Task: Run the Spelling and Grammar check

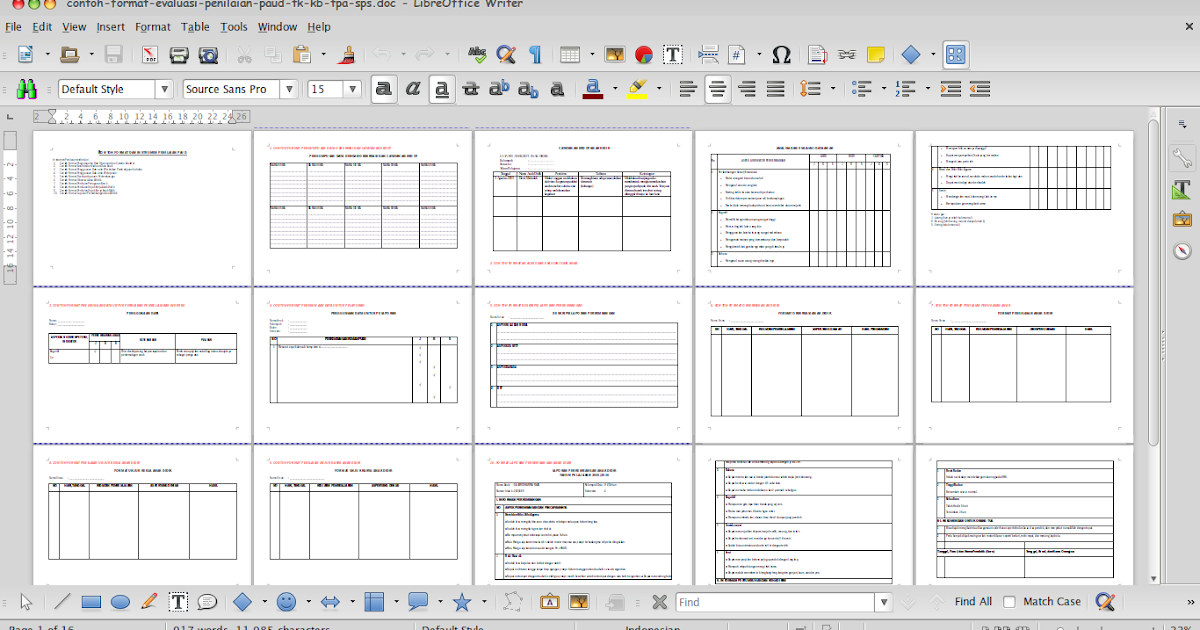Action: [478, 54]
